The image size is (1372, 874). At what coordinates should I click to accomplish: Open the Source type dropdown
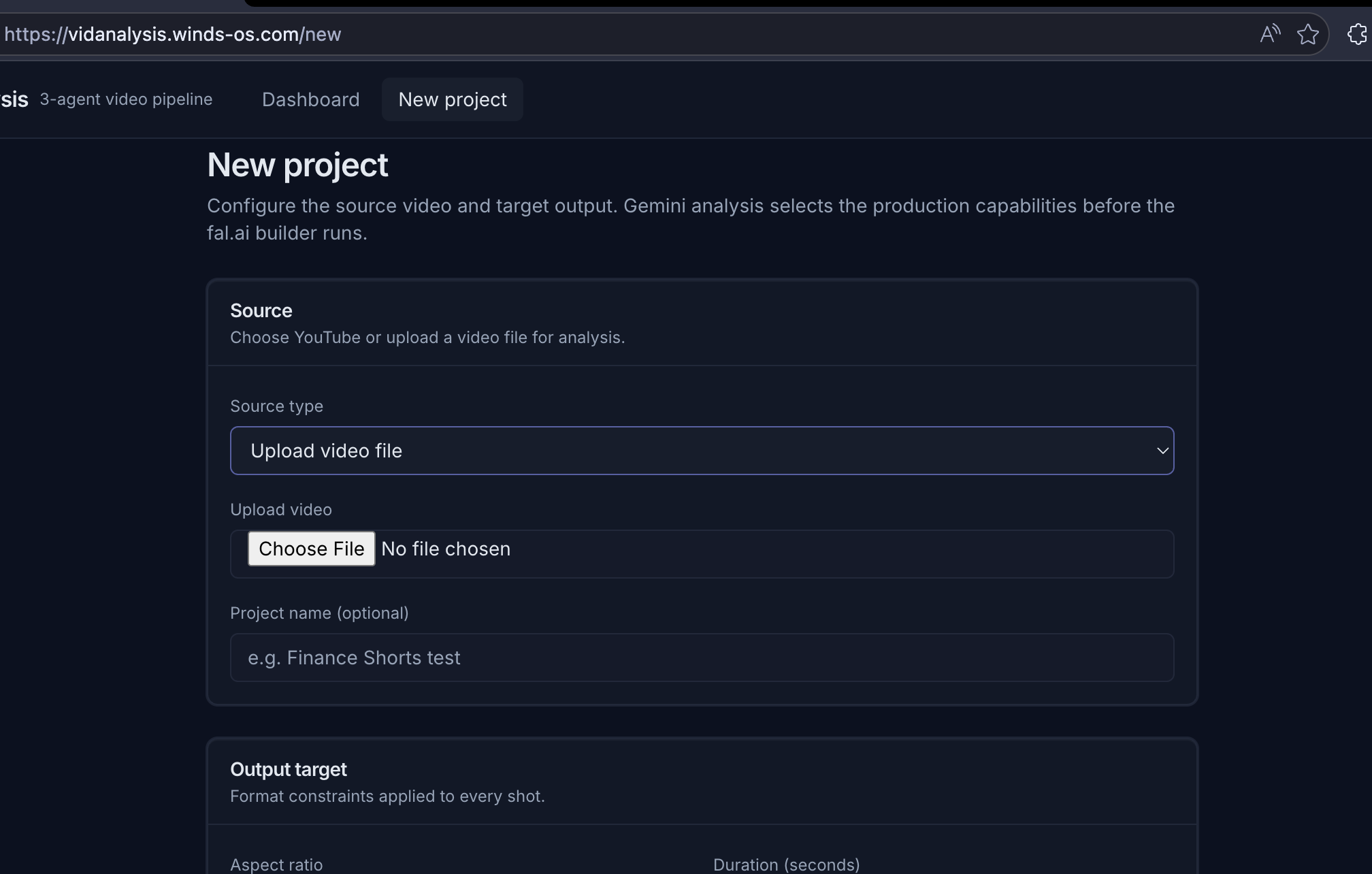(702, 451)
